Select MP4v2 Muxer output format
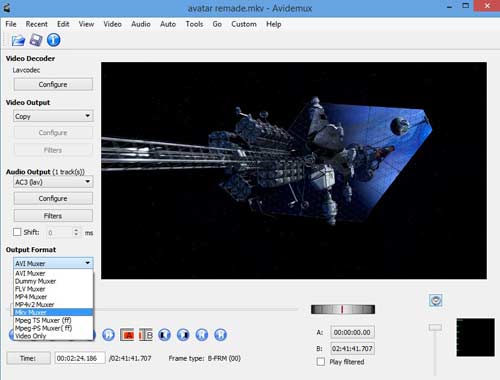 (53, 304)
